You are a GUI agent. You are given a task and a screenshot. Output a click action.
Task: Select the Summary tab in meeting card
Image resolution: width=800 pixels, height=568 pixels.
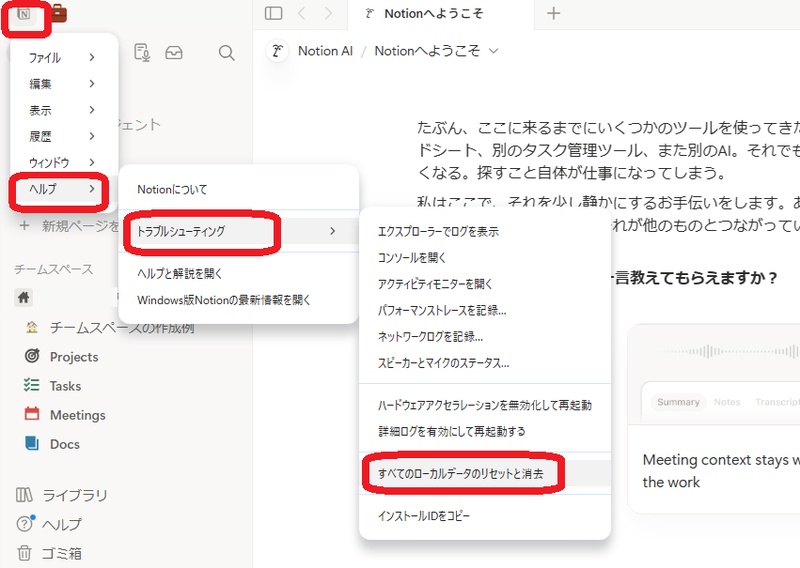coord(678,402)
